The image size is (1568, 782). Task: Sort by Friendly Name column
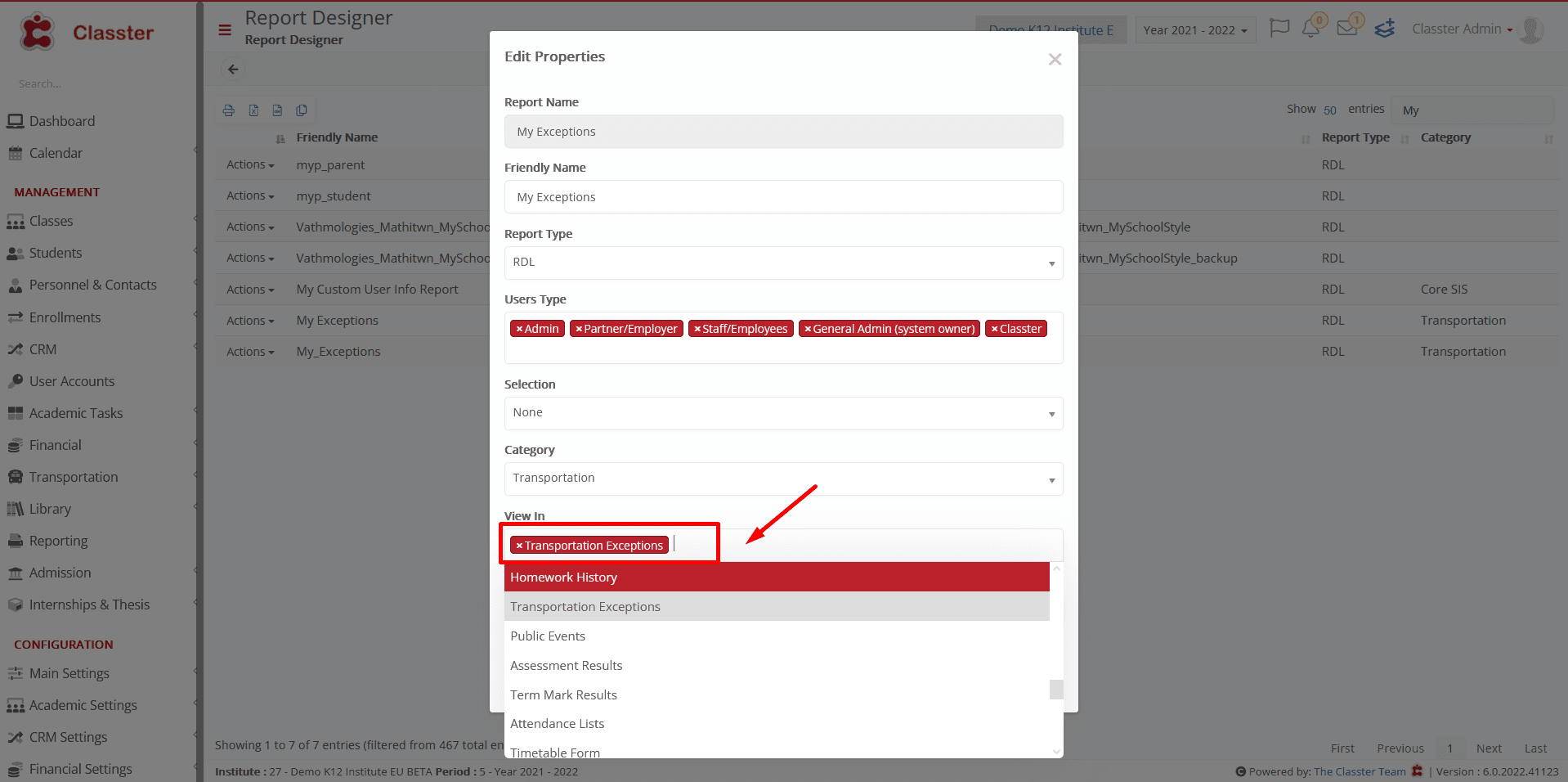pos(337,137)
